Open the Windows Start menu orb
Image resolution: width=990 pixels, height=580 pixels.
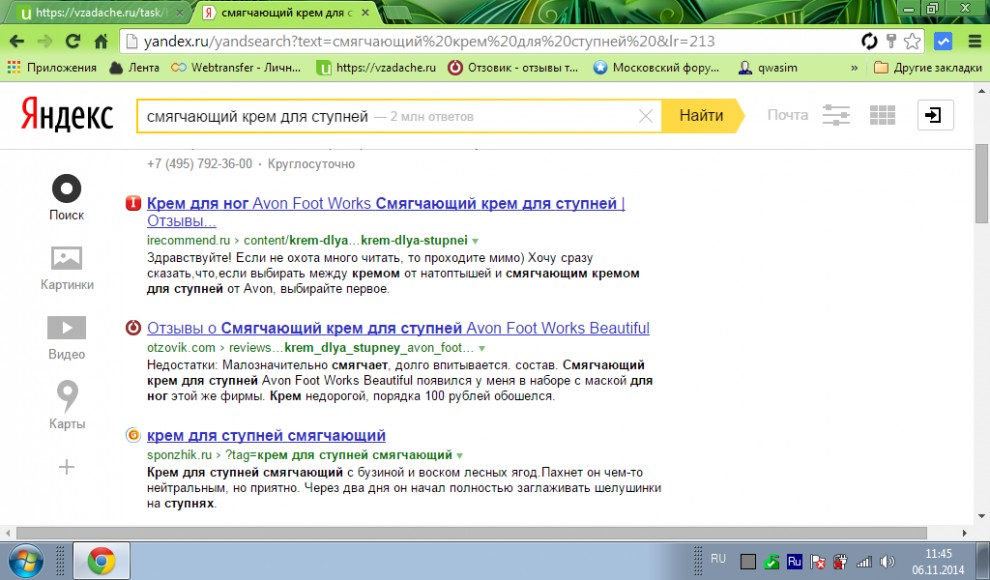click(x=25, y=560)
